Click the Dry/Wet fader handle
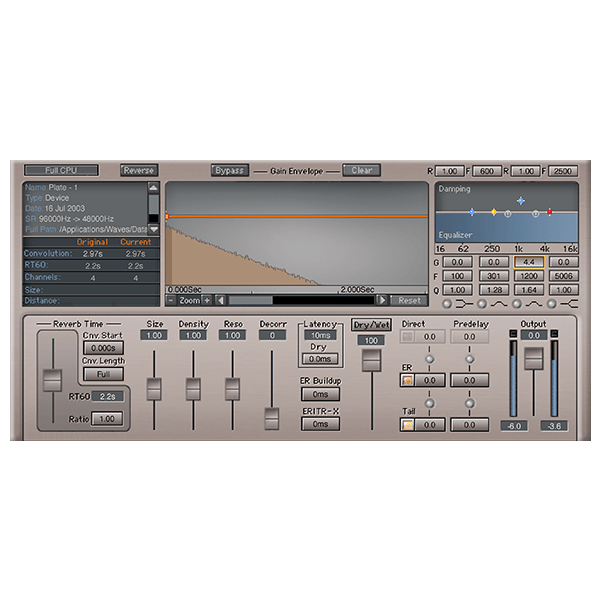 371,360
